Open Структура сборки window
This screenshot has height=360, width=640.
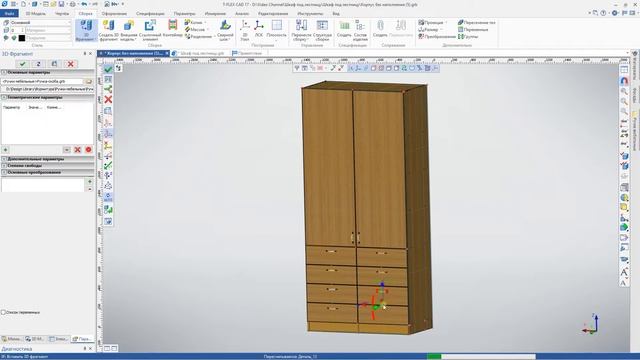pos(322,30)
